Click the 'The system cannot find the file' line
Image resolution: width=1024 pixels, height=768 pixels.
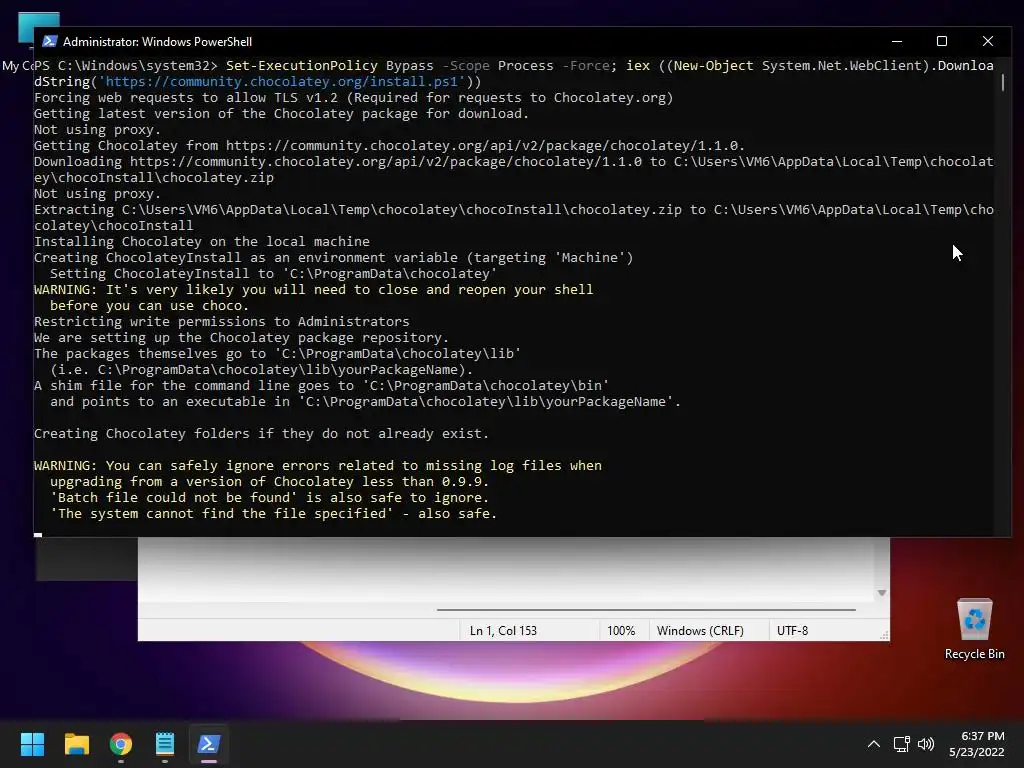pyautogui.click(x=274, y=514)
